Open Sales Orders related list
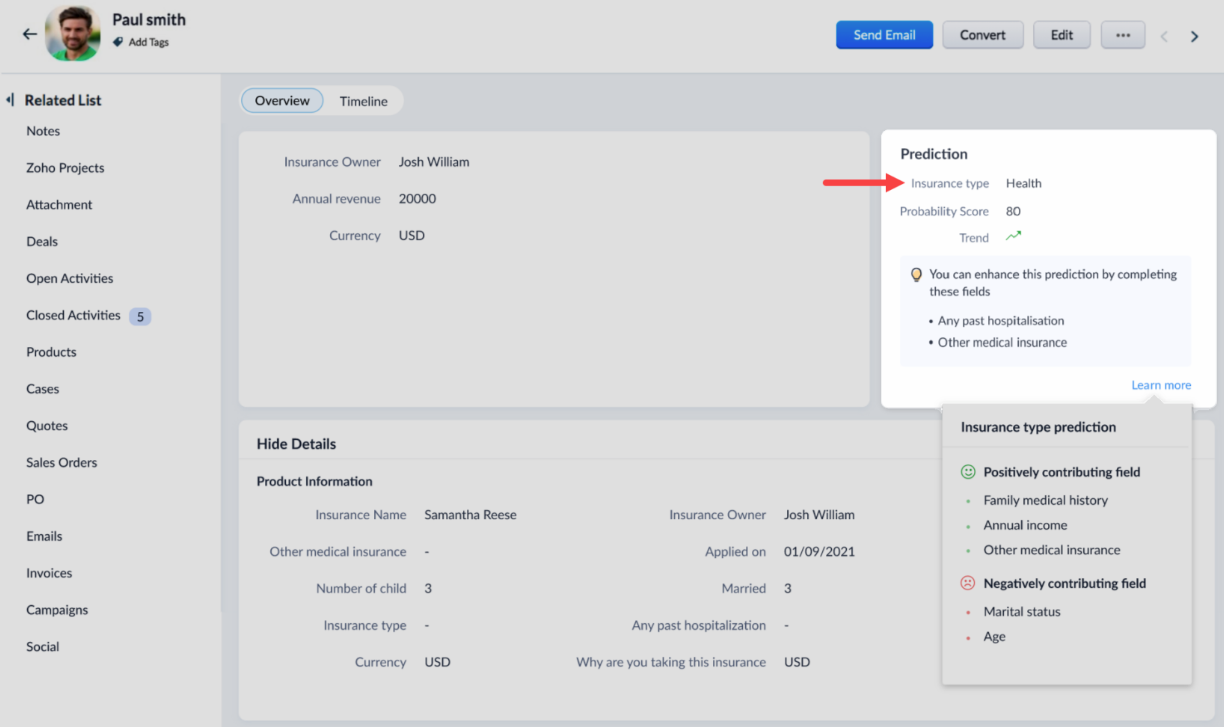Viewport: 1224px width, 727px height. coord(62,463)
